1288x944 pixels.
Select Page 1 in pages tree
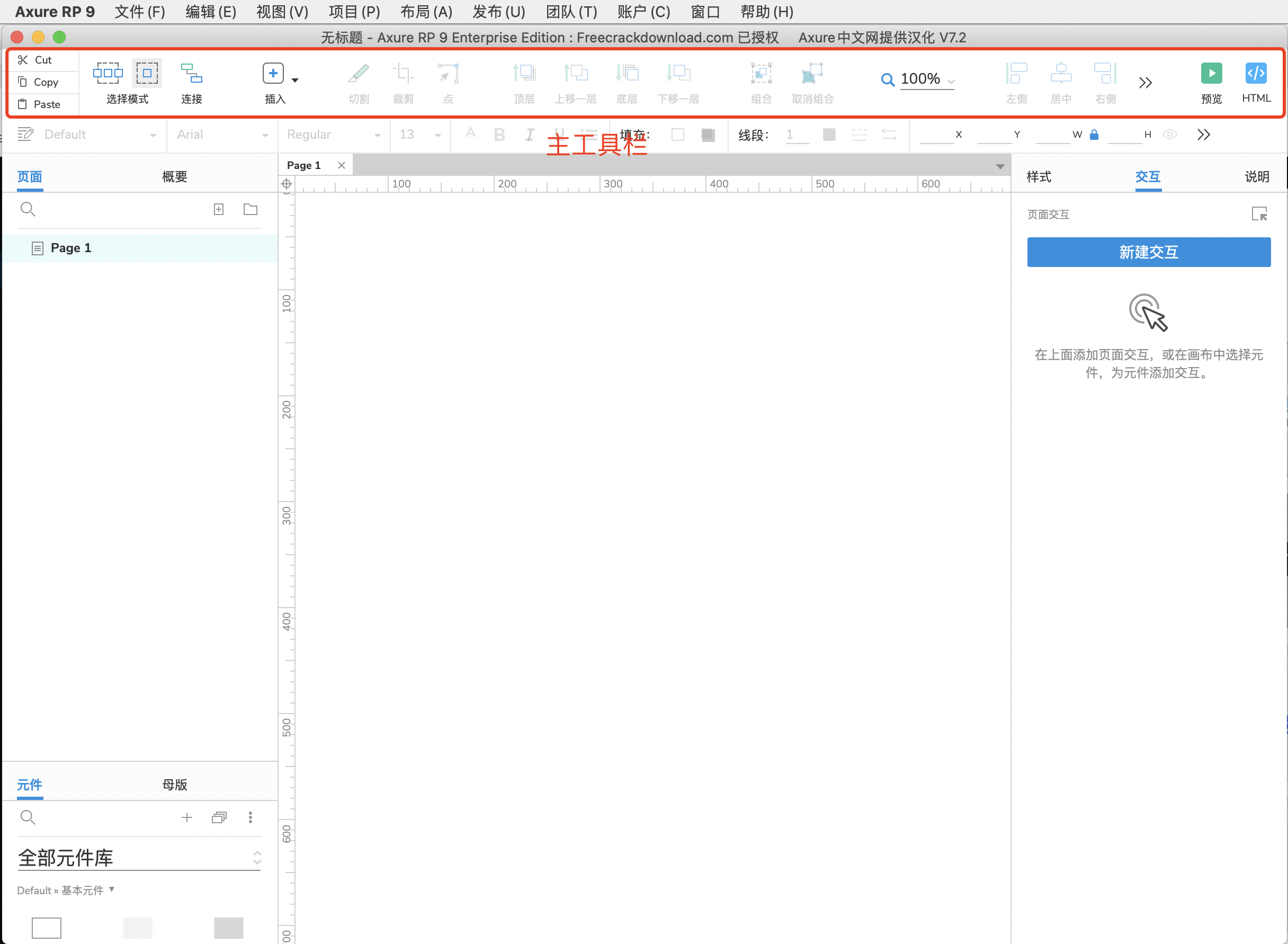tap(71, 248)
